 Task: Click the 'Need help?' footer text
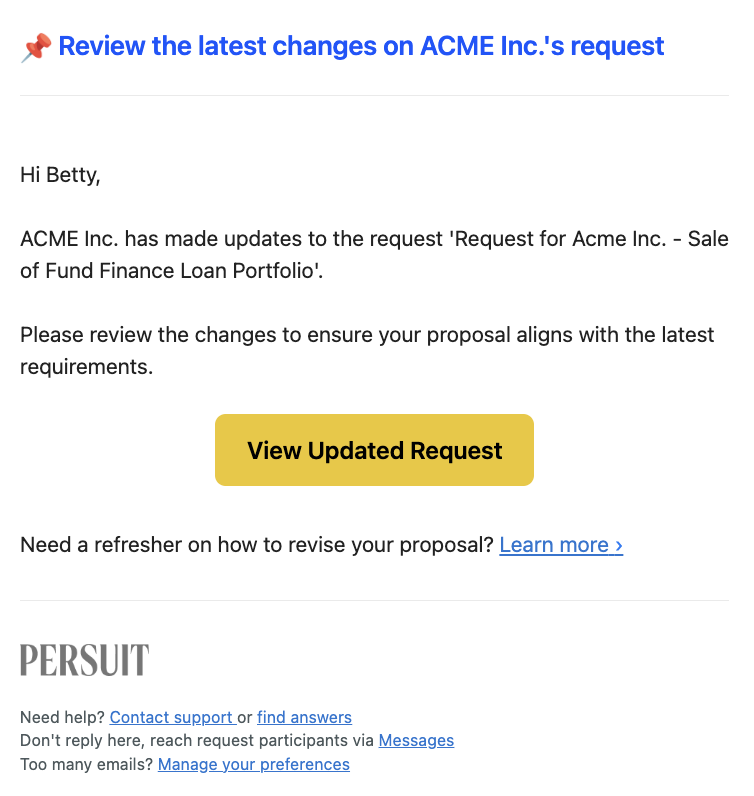tap(62, 717)
